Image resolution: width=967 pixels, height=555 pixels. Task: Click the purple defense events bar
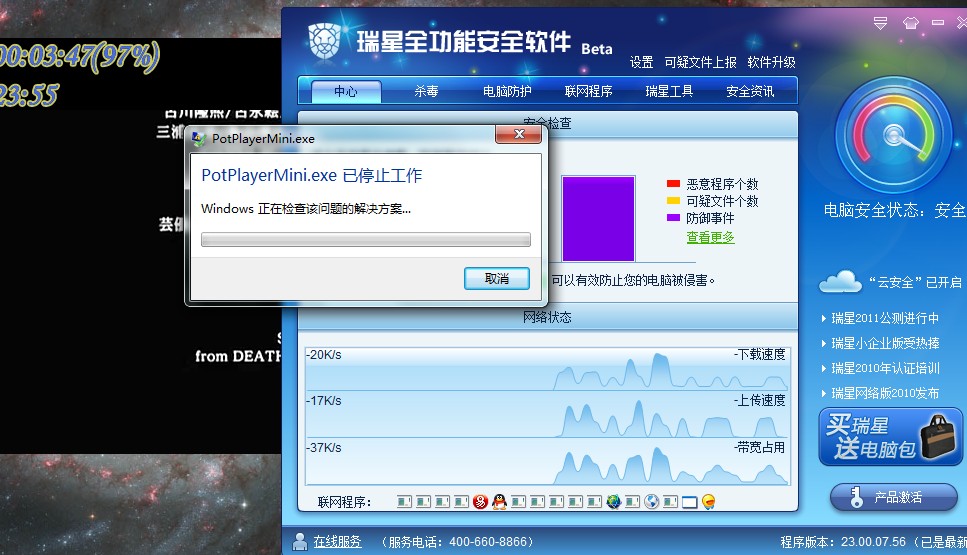pos(598,219)
